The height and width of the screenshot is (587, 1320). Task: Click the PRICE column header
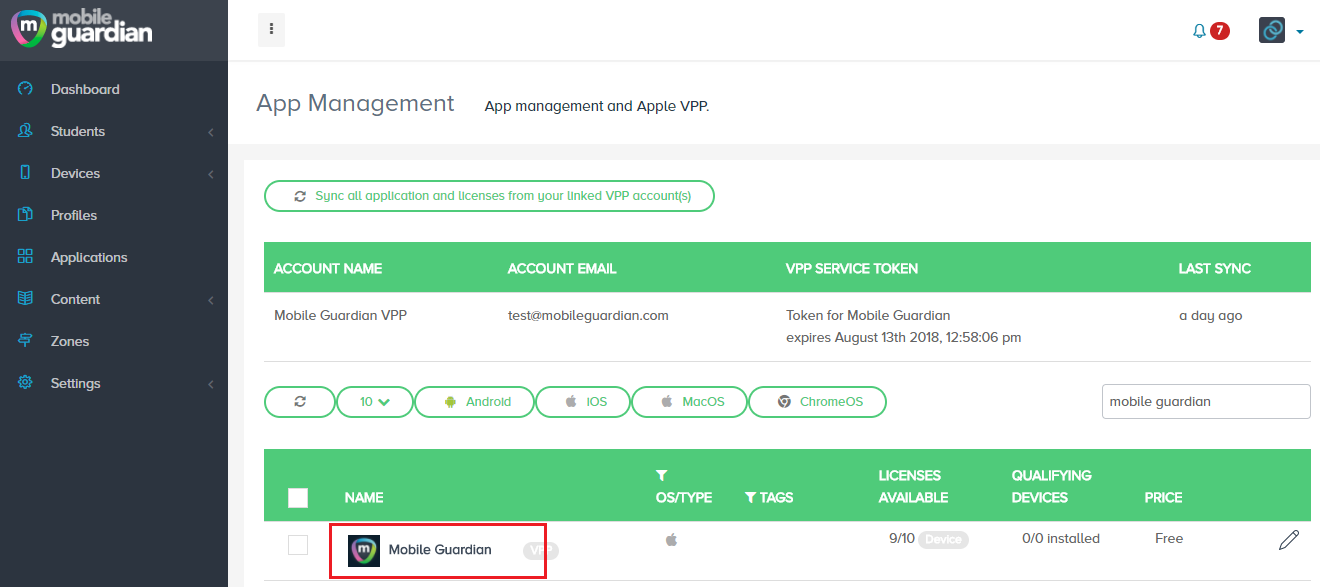(1163, 498)
